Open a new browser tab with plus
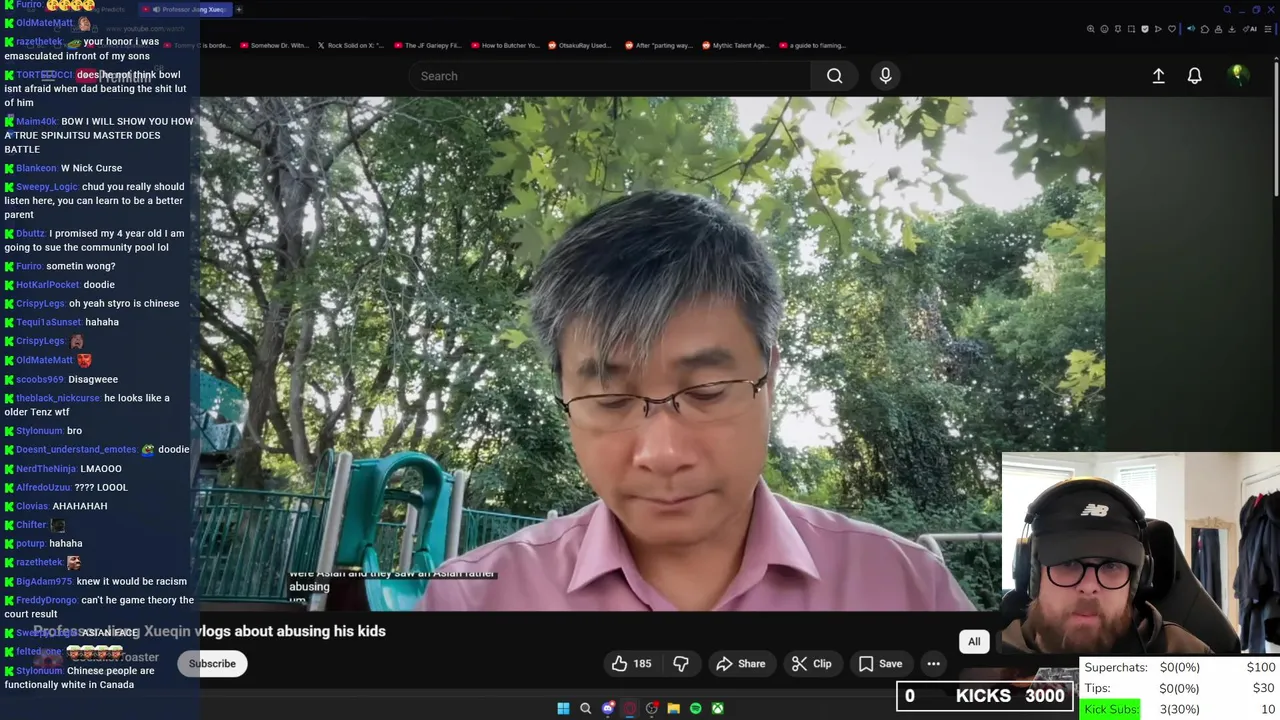This screenshot has height=720, width=1280. 239,9
